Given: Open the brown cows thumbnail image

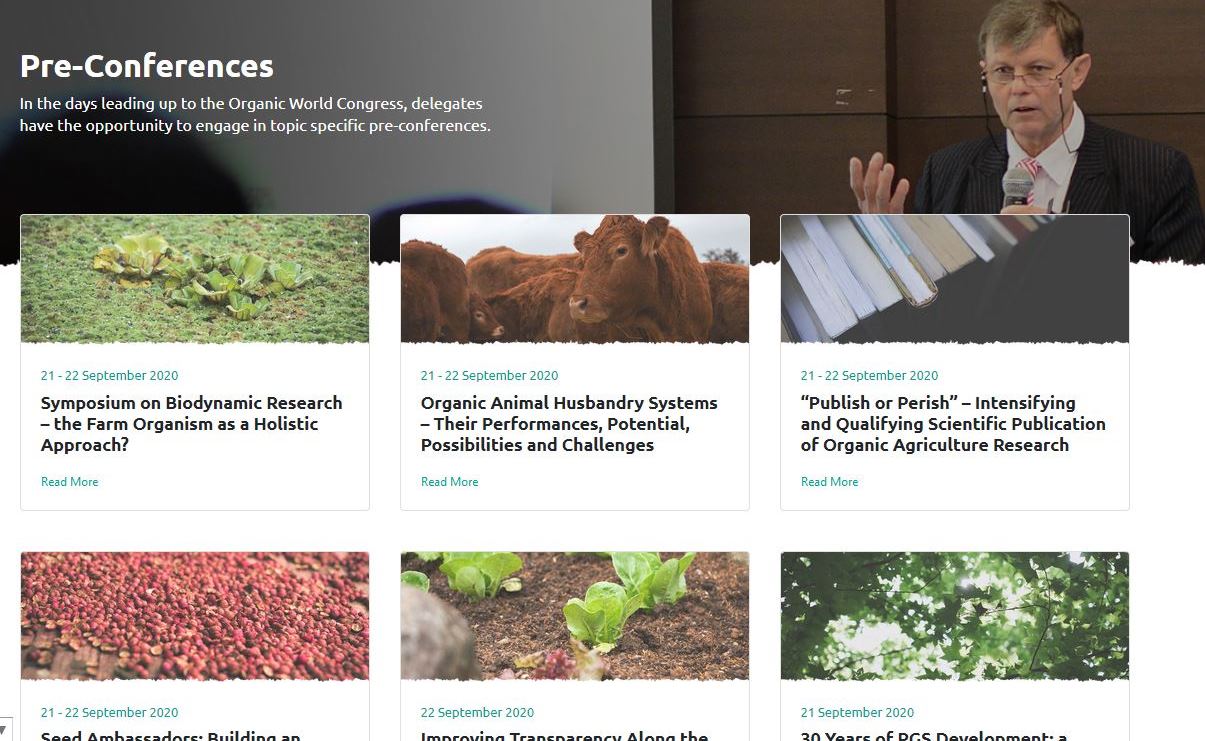Looking at the screenshot, I should (x=575, y=279).
